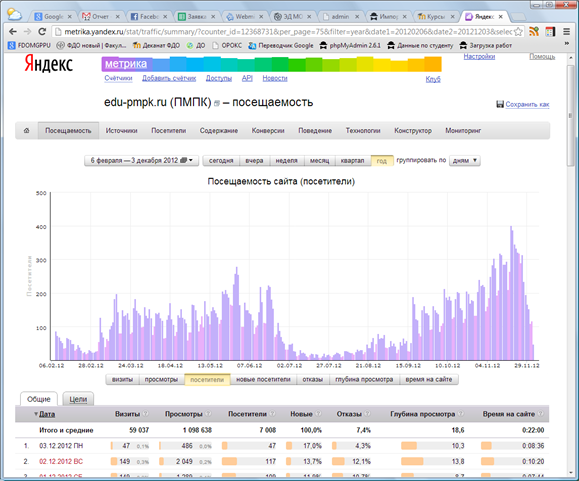The height and width of the screenshot is (481, 579).
Task: Show время на сайте on chart
Action: tap(429, 379)
